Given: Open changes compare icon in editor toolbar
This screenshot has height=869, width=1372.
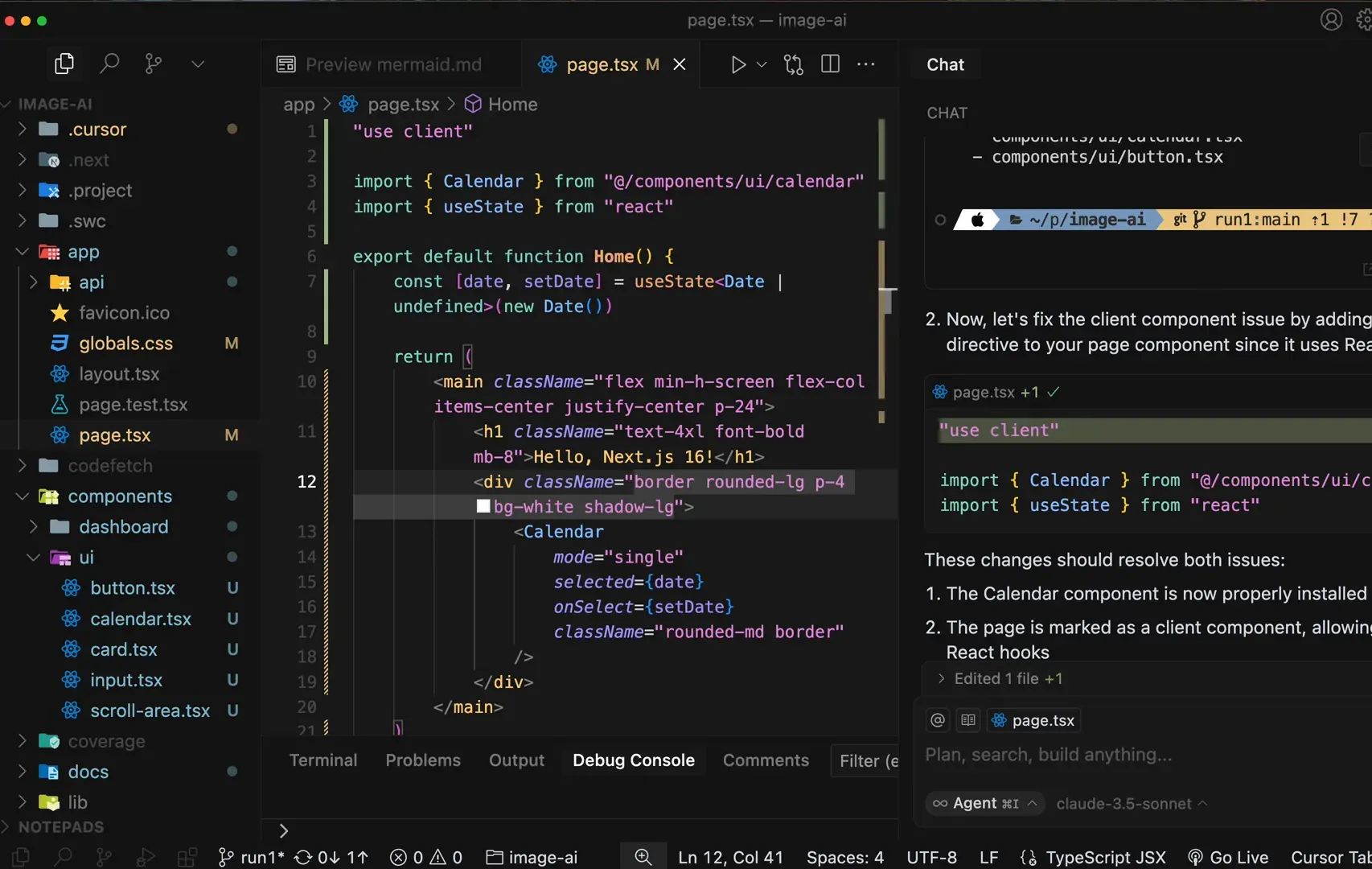Looking at the screenshot, I should [x=793, y=64].
